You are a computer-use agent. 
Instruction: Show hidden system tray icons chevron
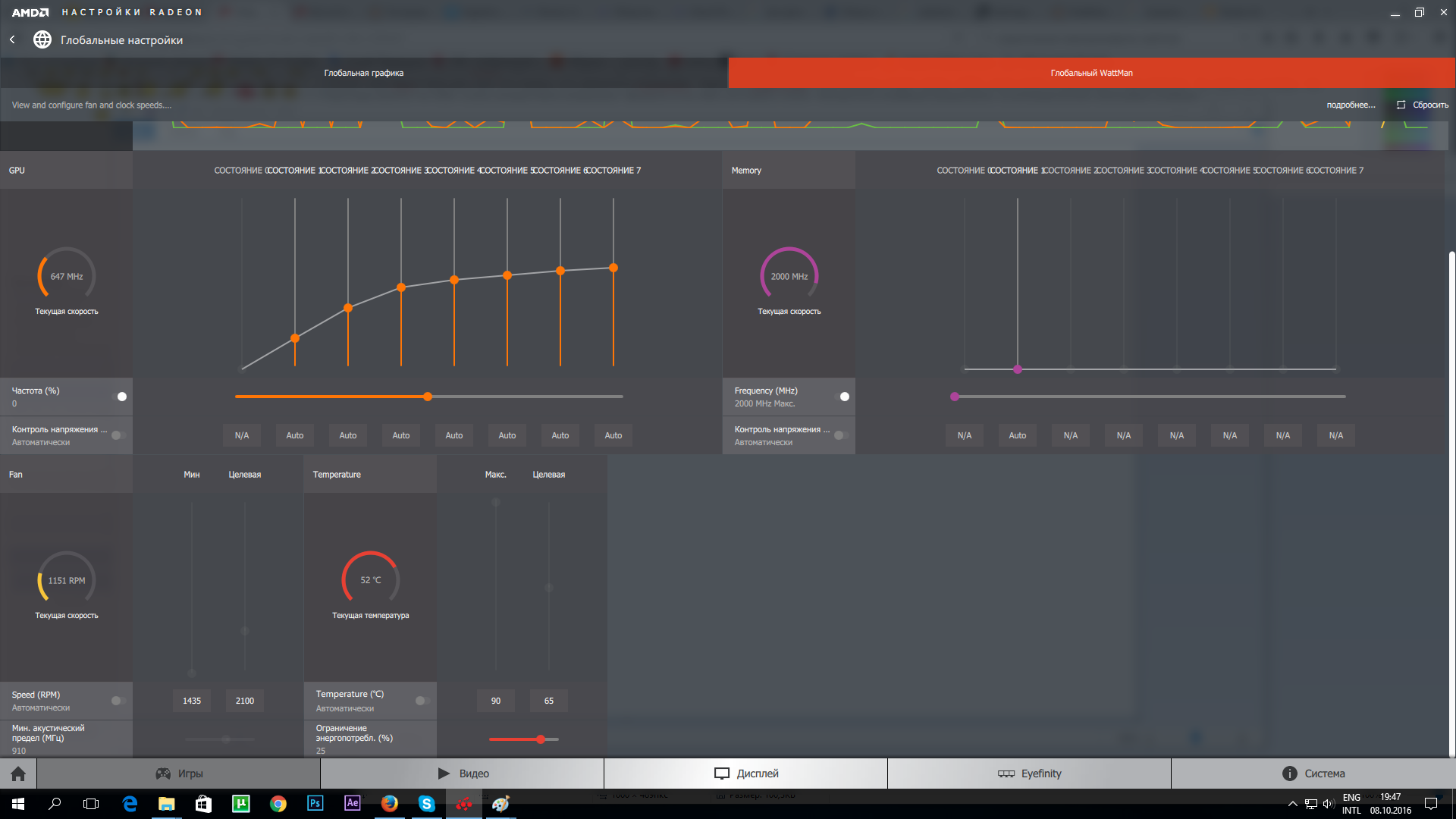[1292, 804]
